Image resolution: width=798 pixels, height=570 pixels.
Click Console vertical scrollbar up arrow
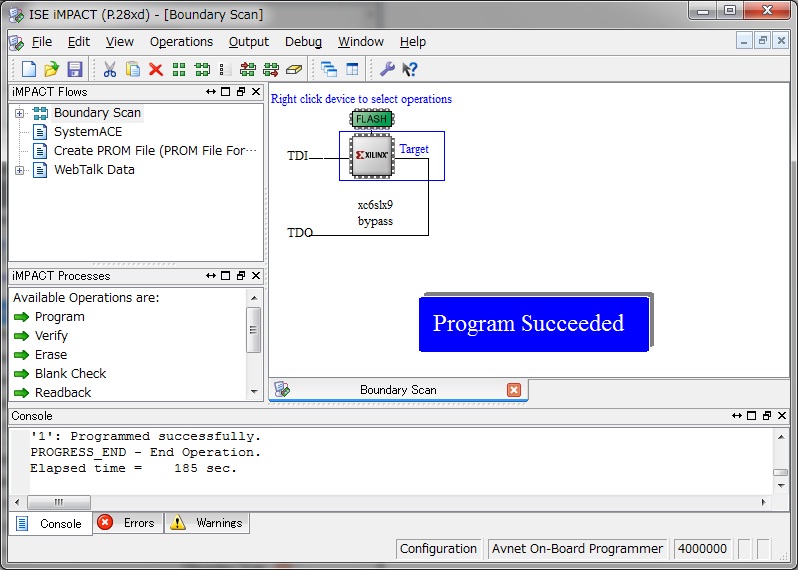(x=781, y=437)
